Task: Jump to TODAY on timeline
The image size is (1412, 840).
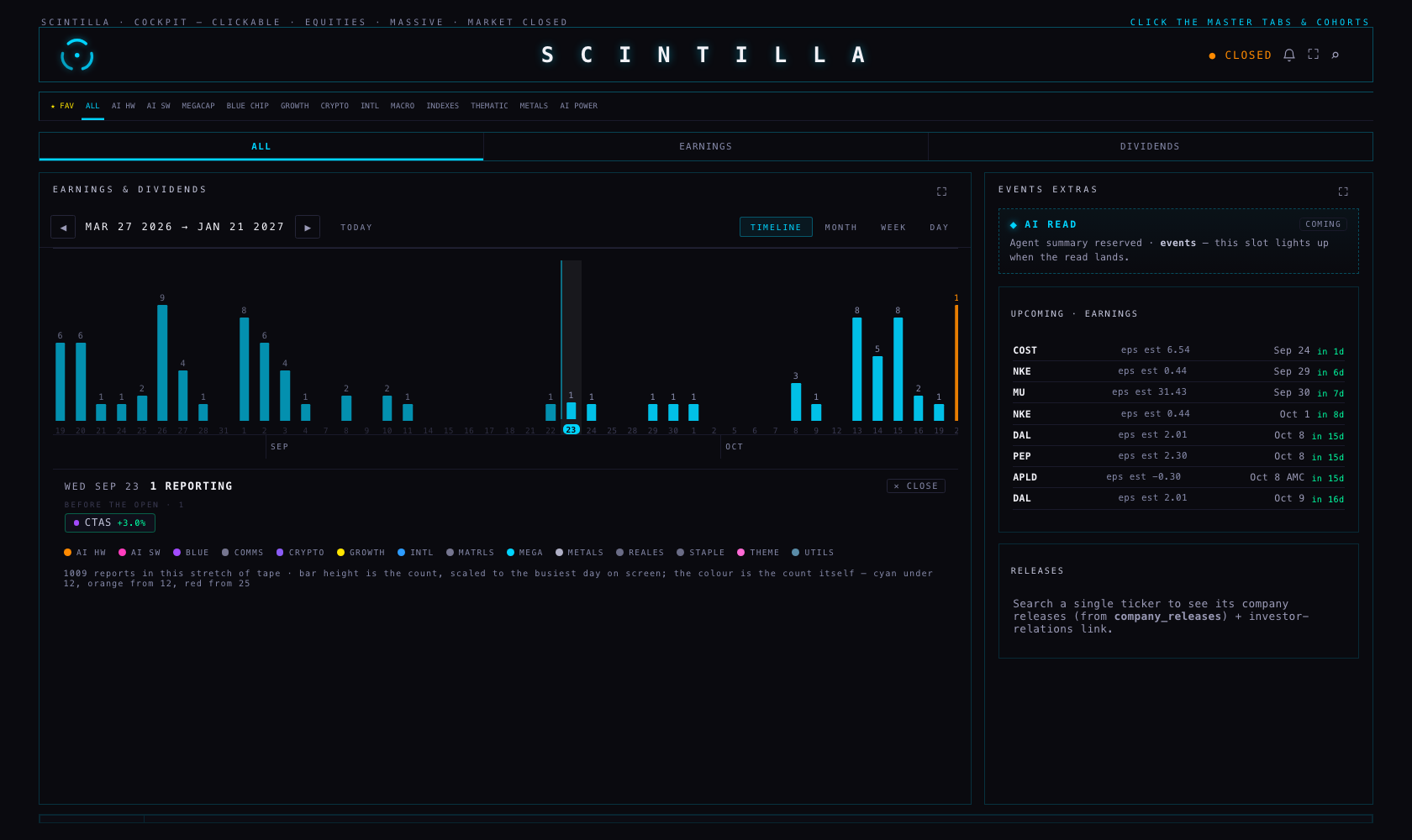Action: 356,227
